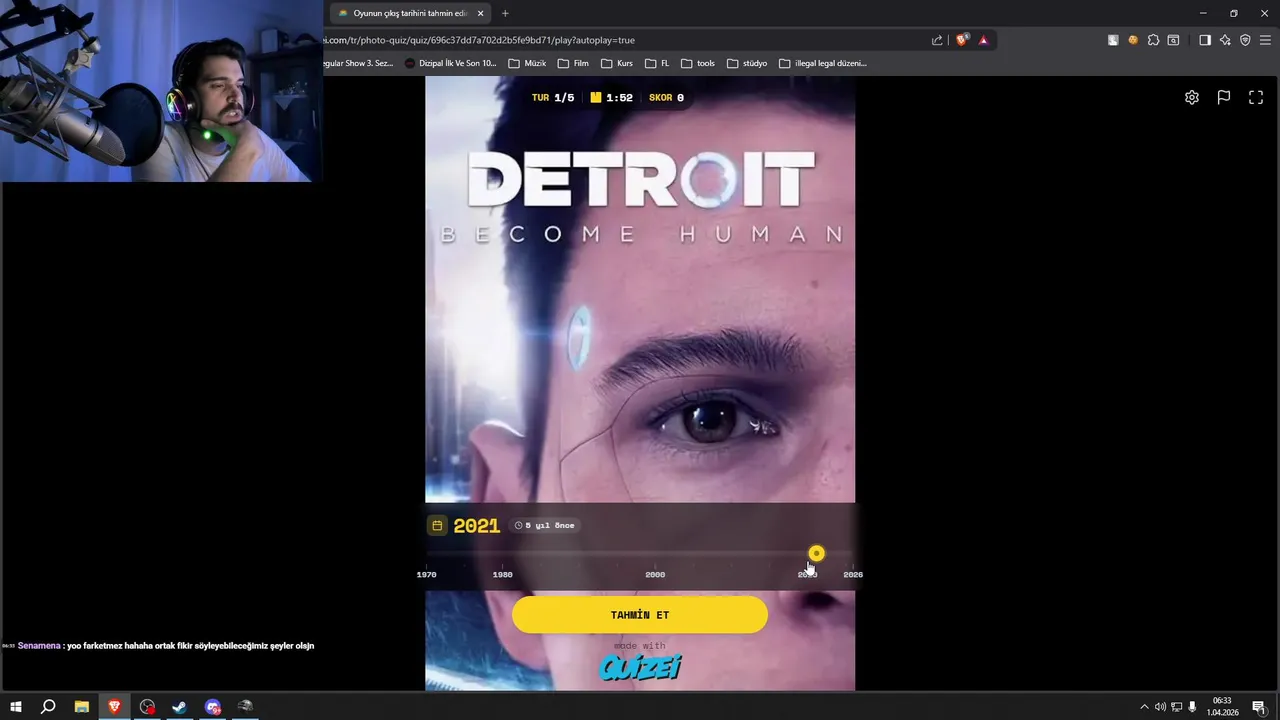The width and height of the screenshot is (1280, 720).
Task: Click the SKOR 0 score label
Action: [667, 97]
